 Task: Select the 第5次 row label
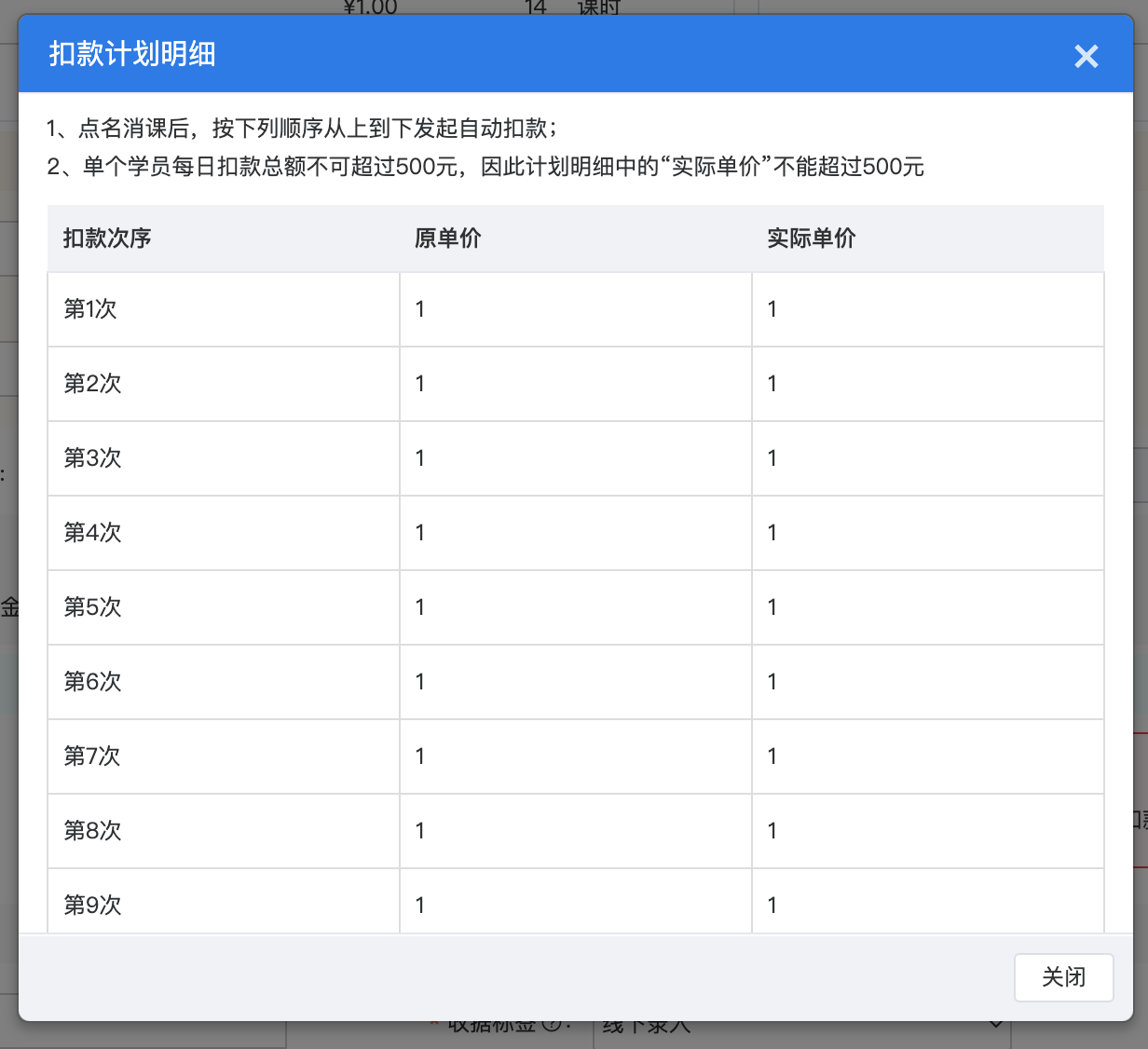pos(92,607)
